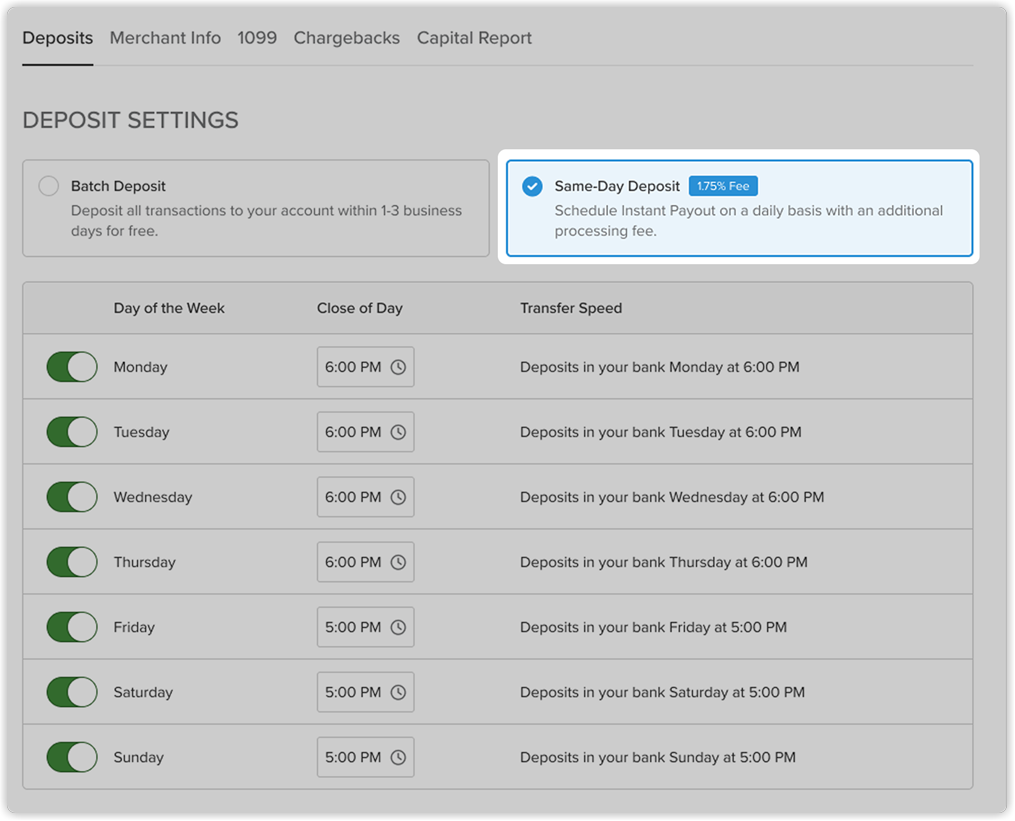This screenshot has height=821, width=1015.
Task: Toggle the Sunday deposit switch
Action: (72, 758)
